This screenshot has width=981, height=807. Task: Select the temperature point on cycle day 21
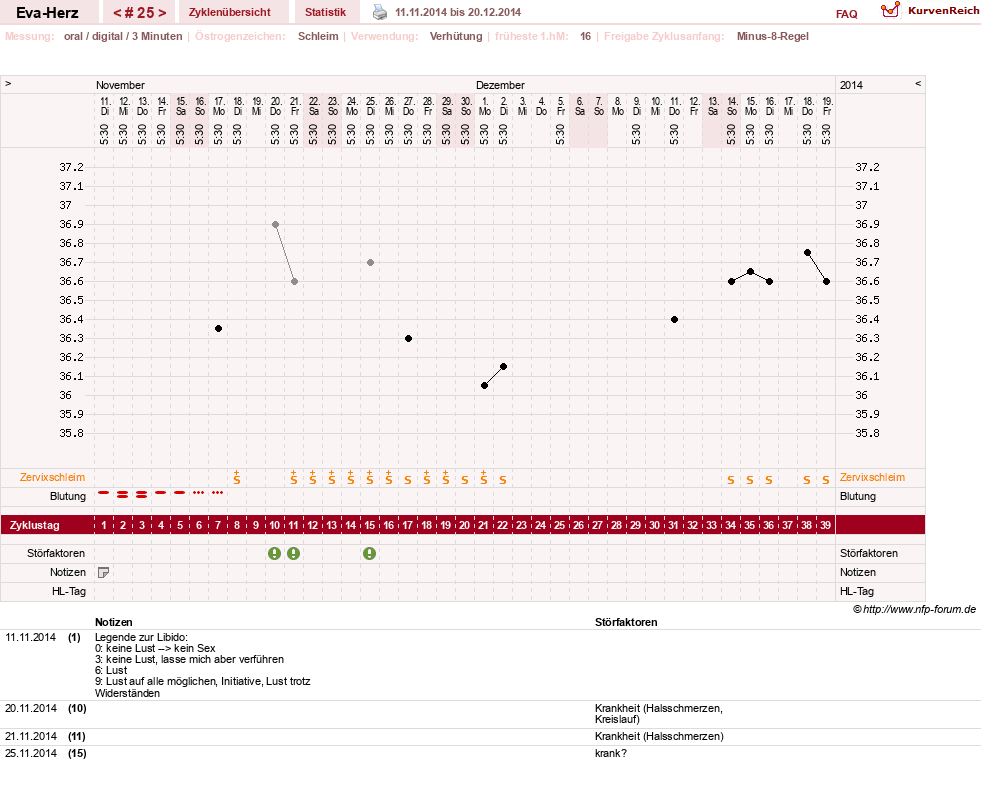point(484,385)
